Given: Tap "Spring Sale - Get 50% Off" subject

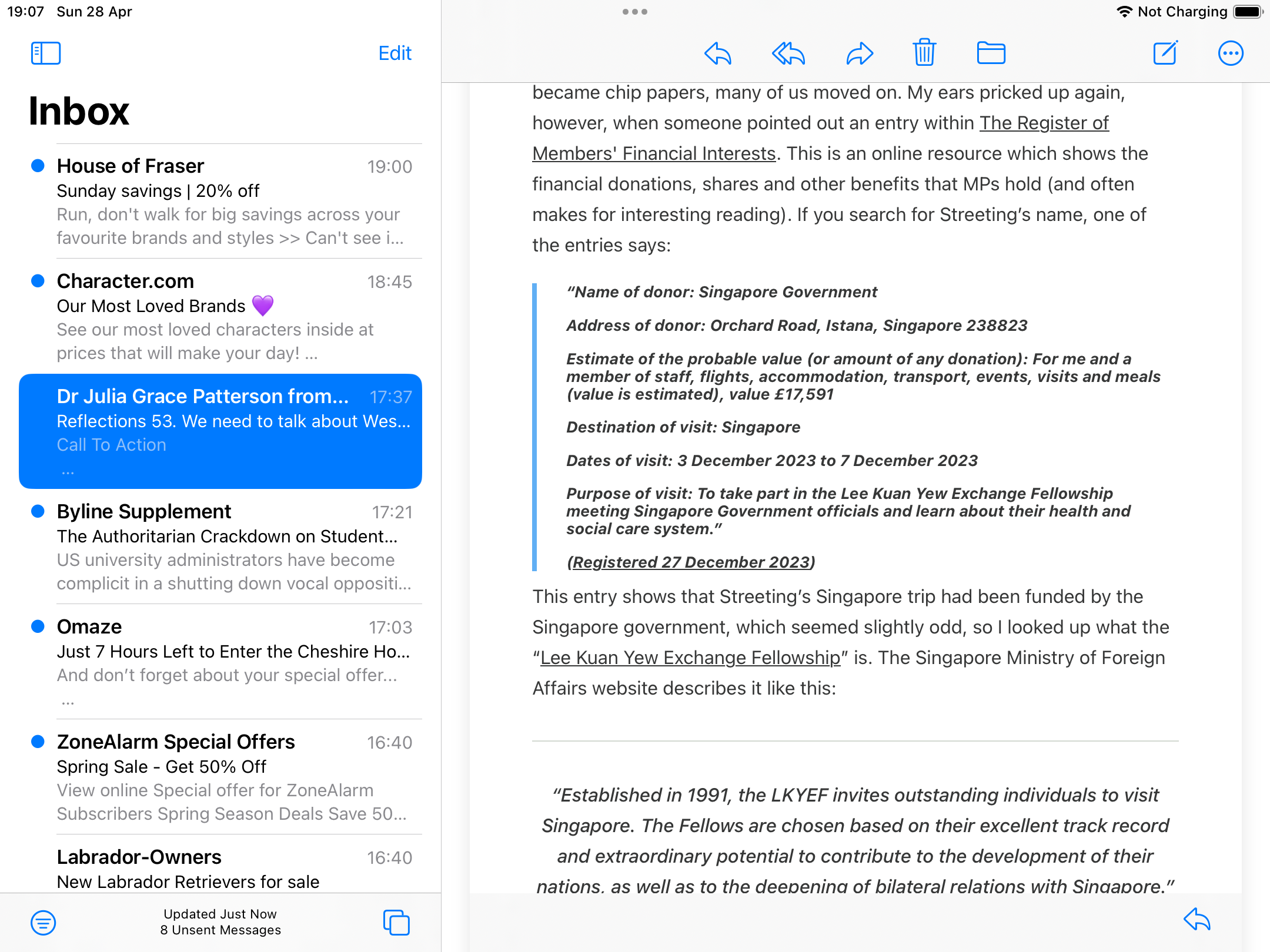Looking at the screenshot, I should 162,767.
